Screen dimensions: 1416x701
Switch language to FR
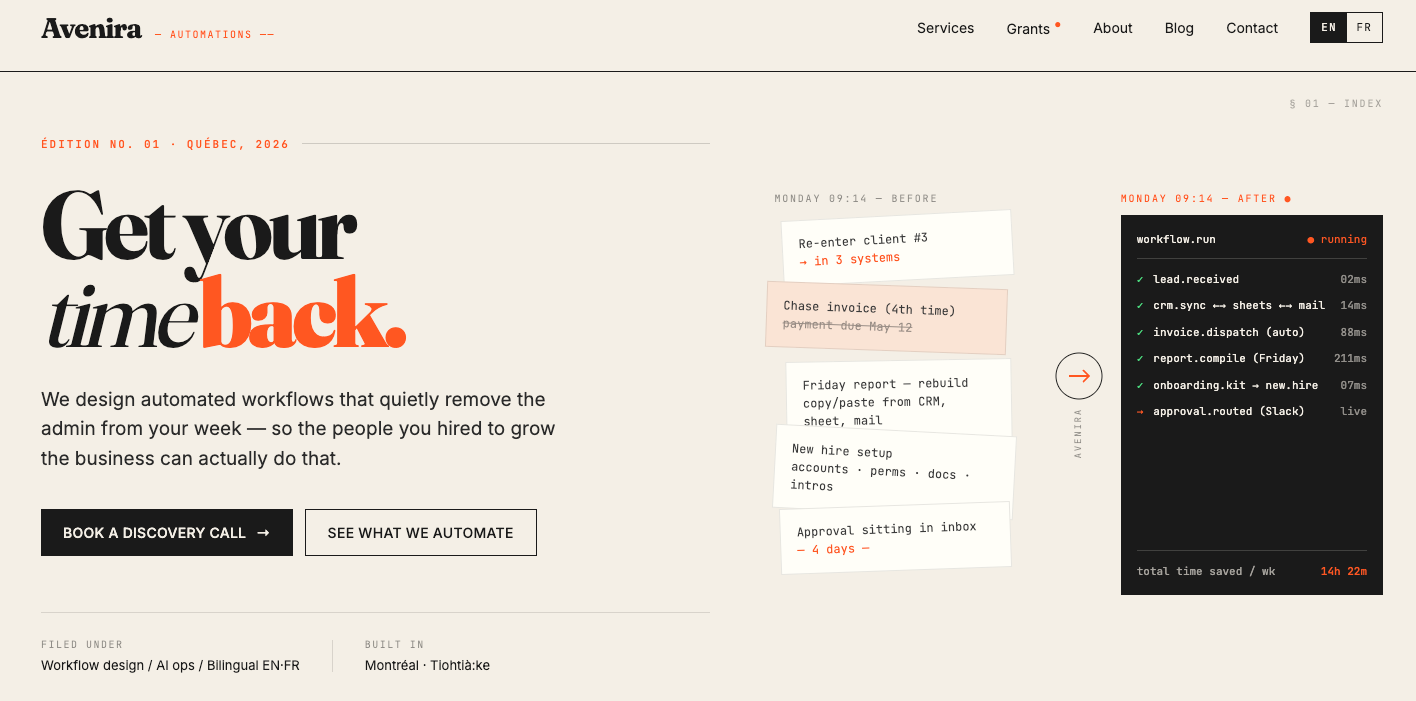(x=1364, y=28)
